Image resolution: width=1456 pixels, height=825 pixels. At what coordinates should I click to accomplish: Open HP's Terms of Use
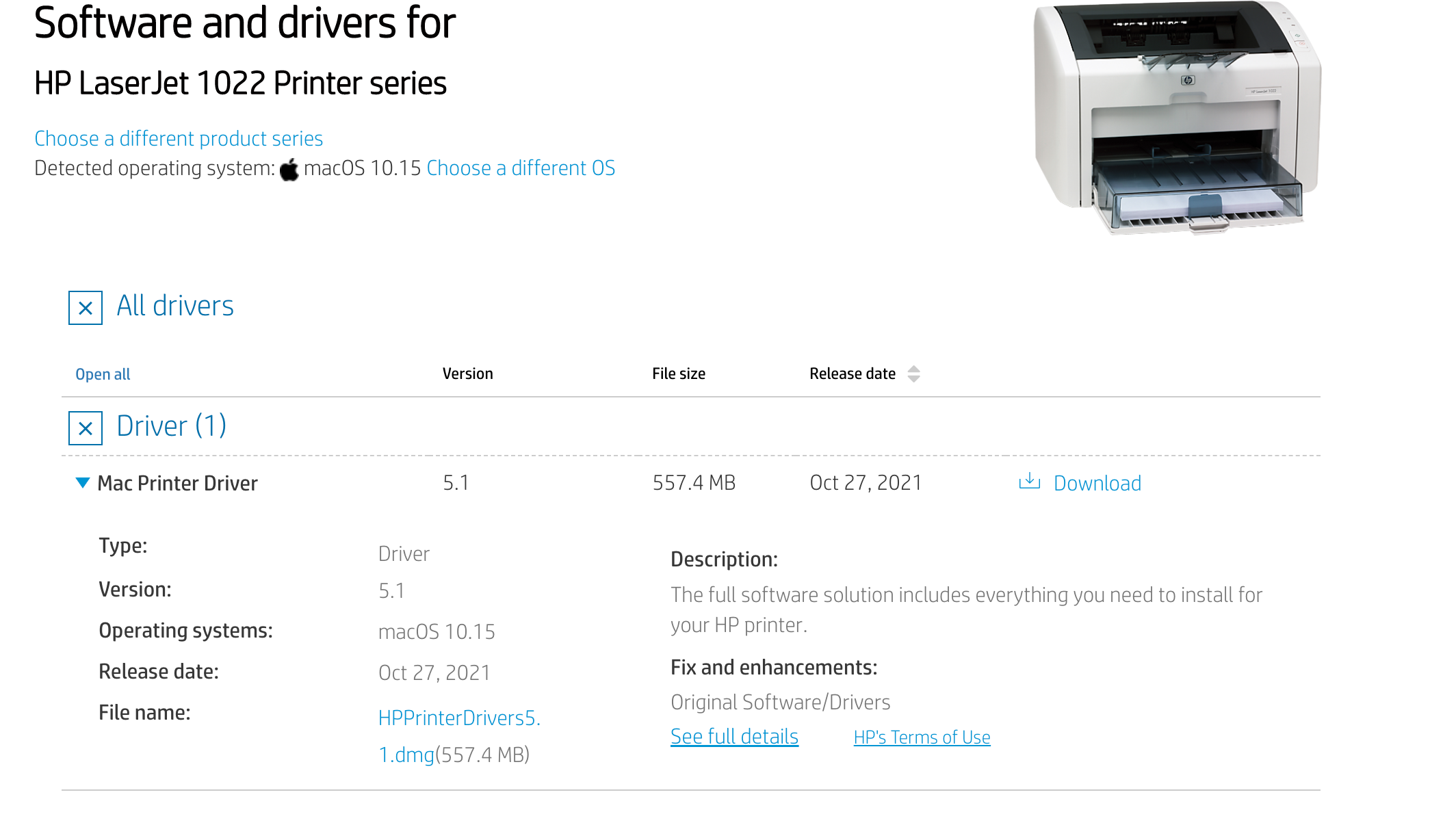[x=922, y=737]
